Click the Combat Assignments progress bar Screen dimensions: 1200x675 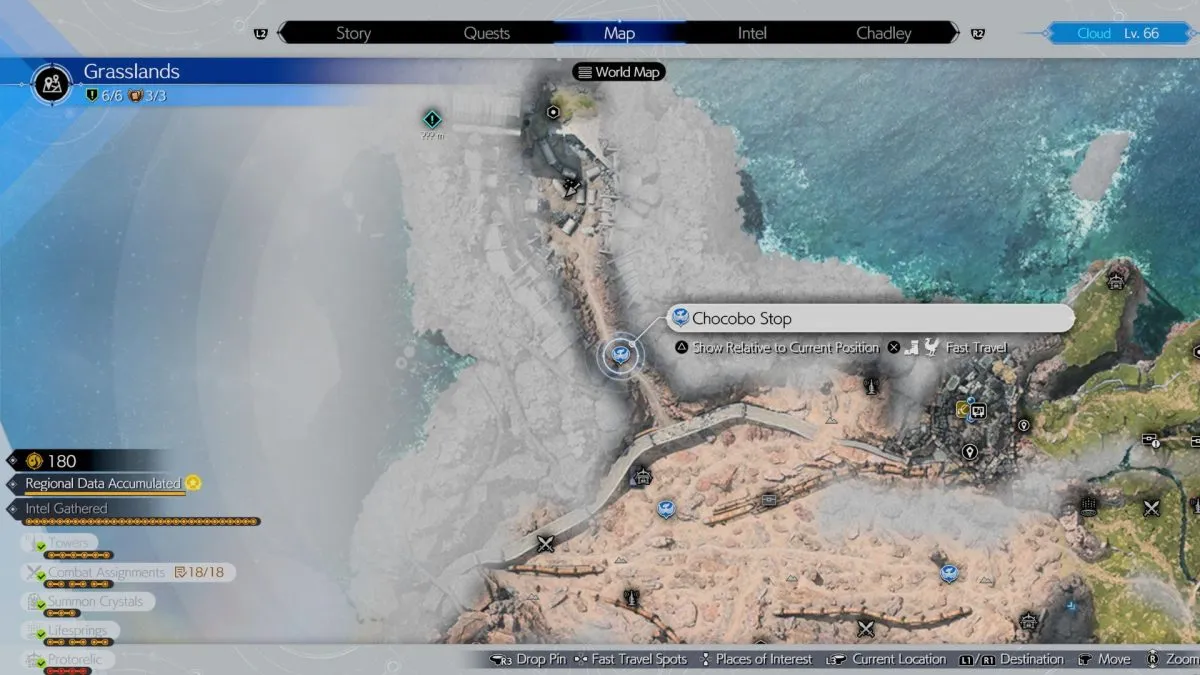click(x=78, y=585)
